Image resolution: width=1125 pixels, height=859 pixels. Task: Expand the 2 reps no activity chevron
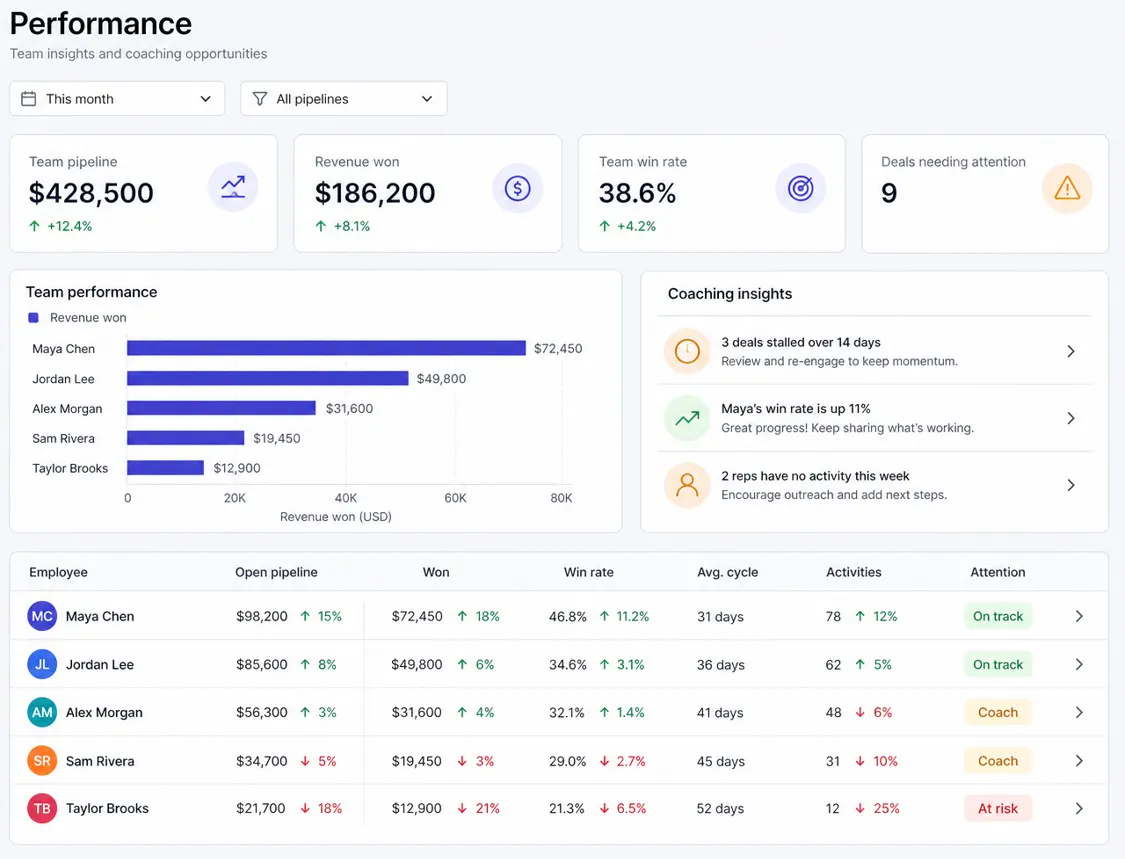tap(1070, 485)
